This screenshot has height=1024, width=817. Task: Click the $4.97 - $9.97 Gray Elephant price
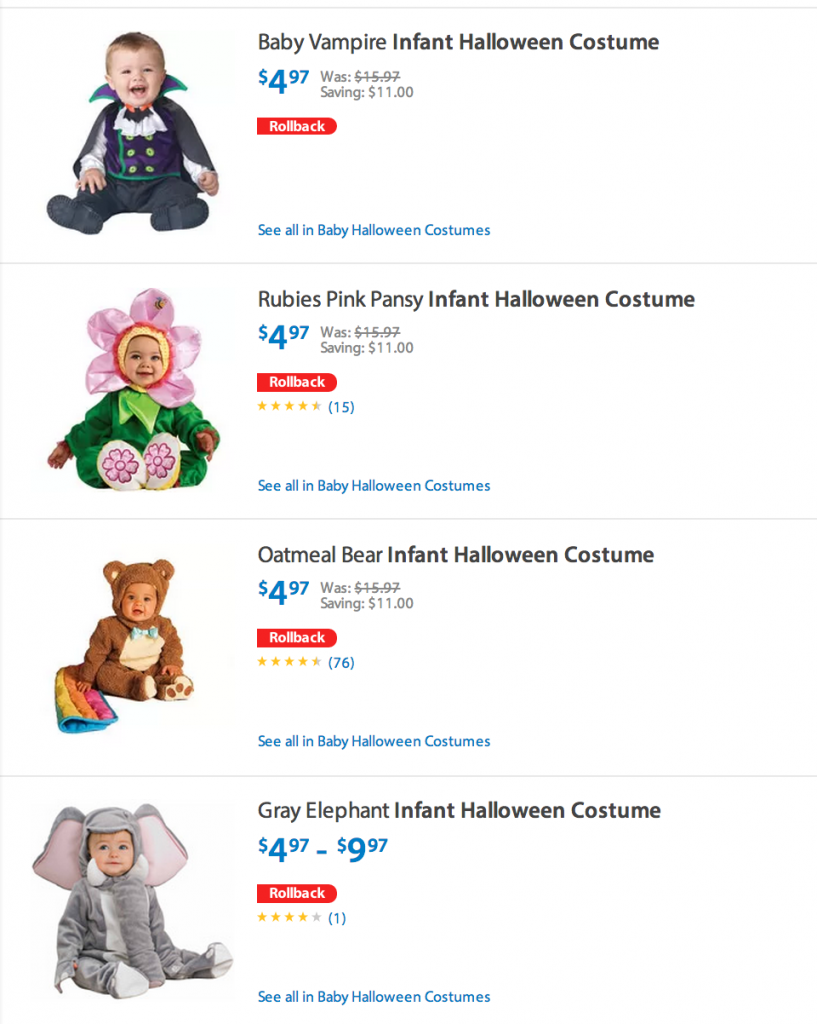point(322,849)
